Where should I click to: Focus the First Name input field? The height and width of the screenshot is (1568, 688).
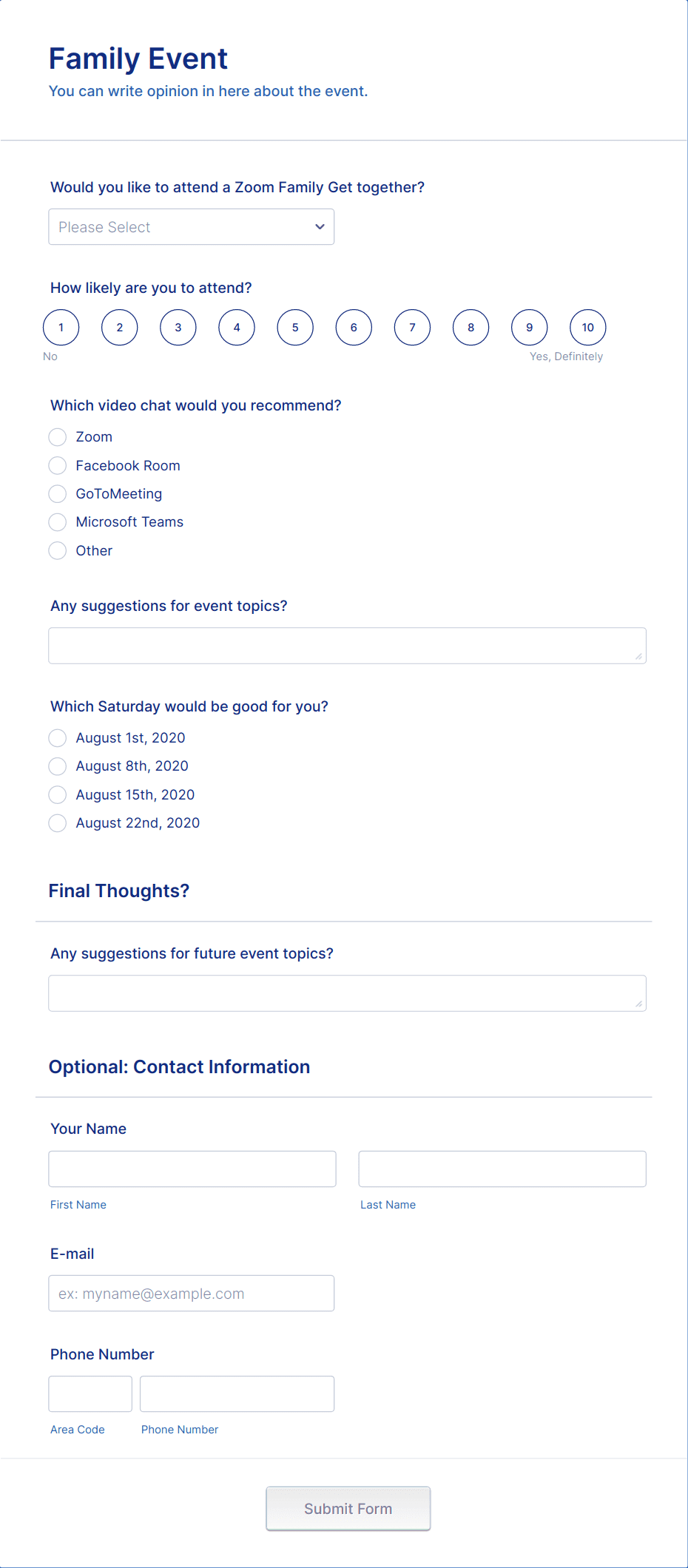192,1169
